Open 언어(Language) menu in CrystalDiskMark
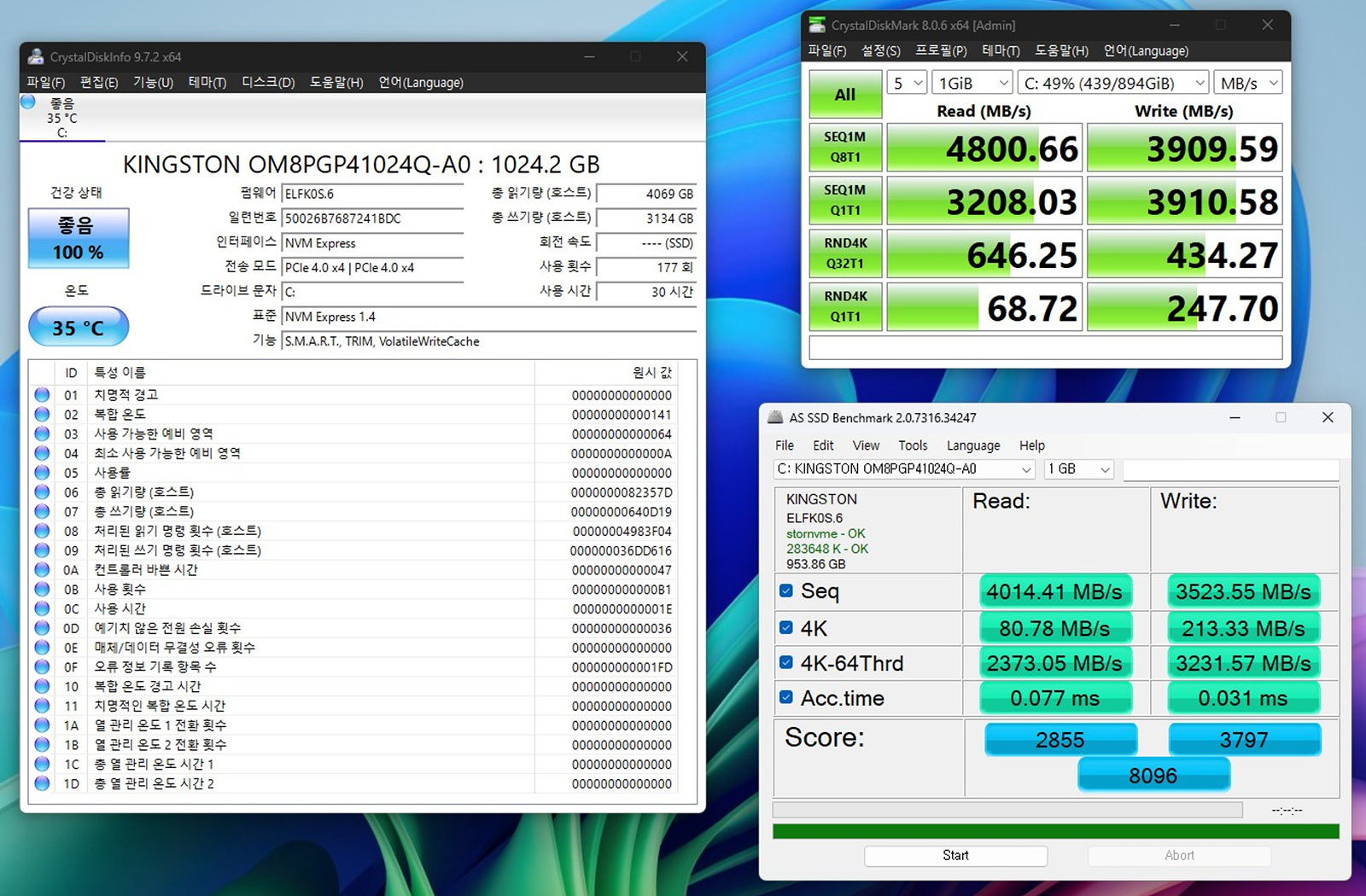1366x896 pixels. pyautogui.click(x=1146, y=50)
